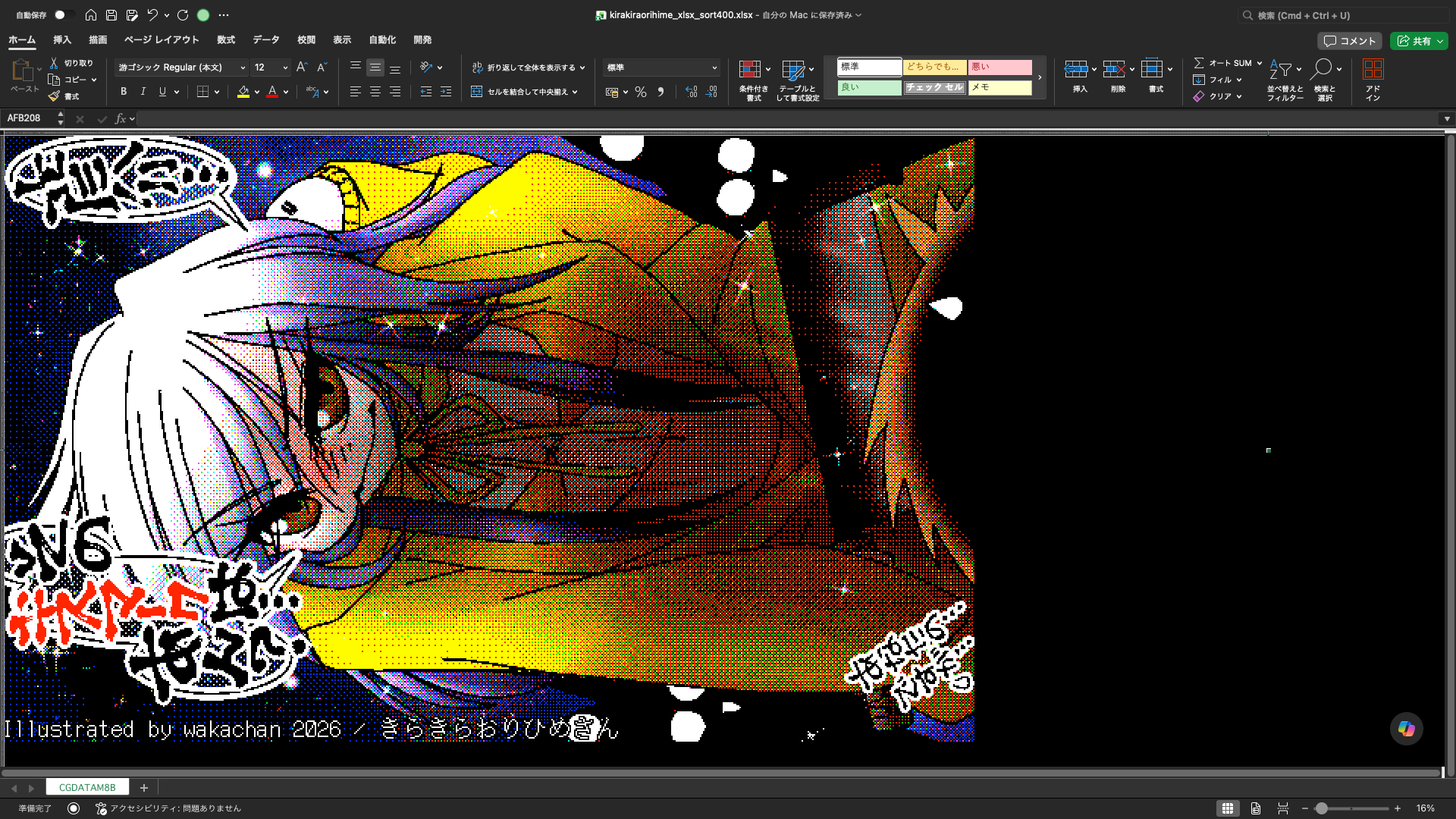Screen dimensions: 1456x819
Task: Open the number format dropdown
Action: [x=714, y=67]
